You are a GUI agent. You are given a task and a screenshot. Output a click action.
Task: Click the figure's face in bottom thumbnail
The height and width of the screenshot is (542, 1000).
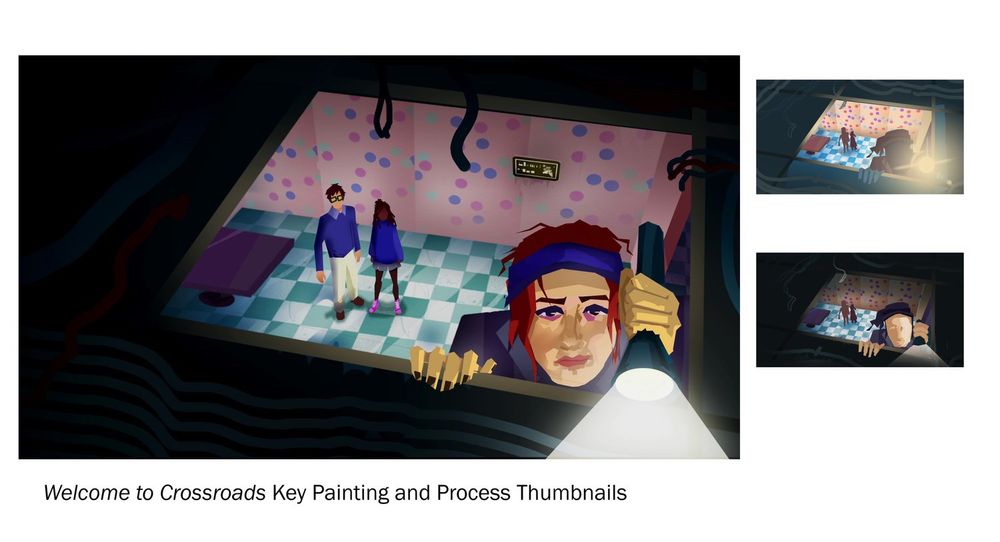[897, 332]
